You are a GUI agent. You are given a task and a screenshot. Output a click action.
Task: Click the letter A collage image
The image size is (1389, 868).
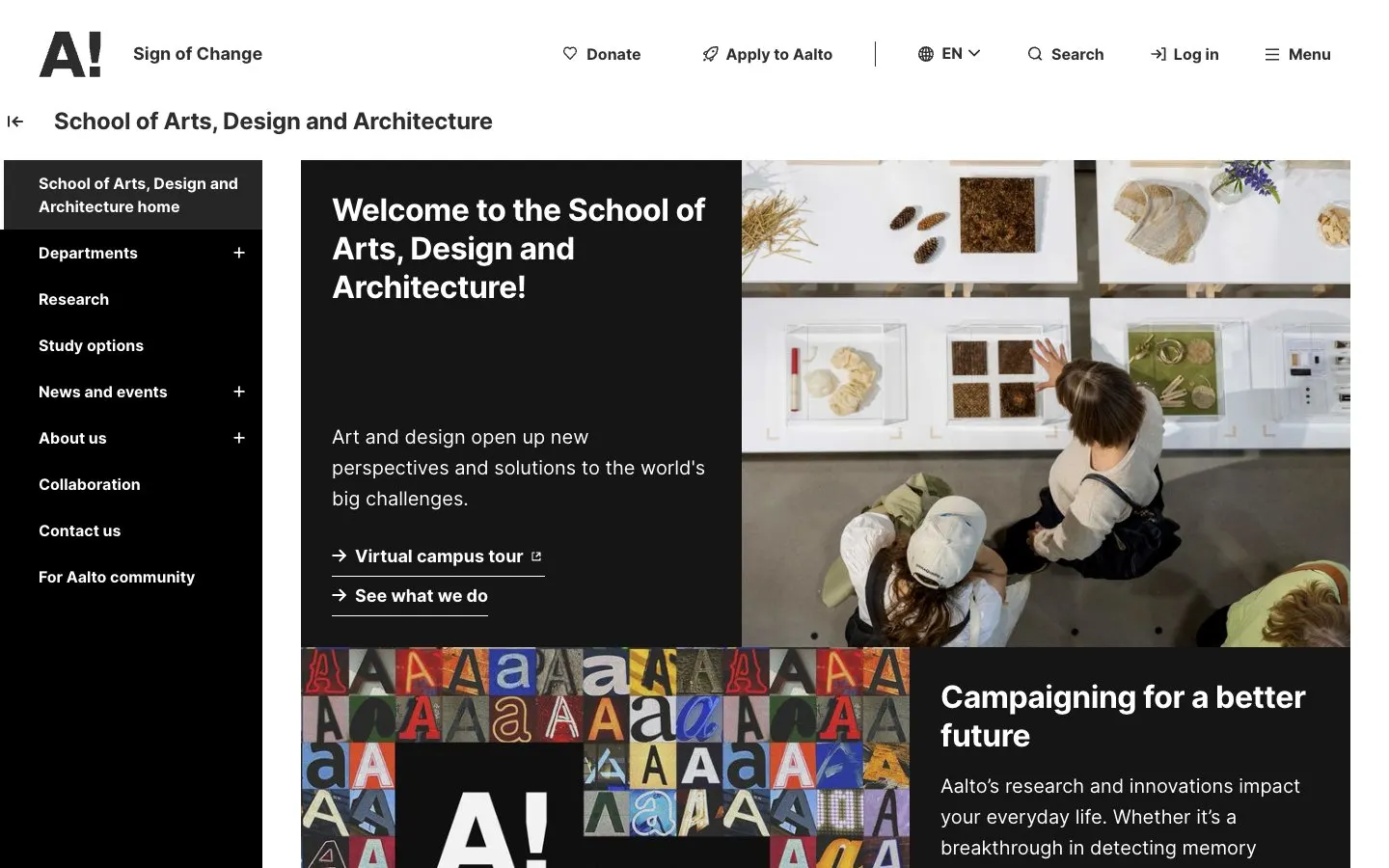(x=606, y=758)
